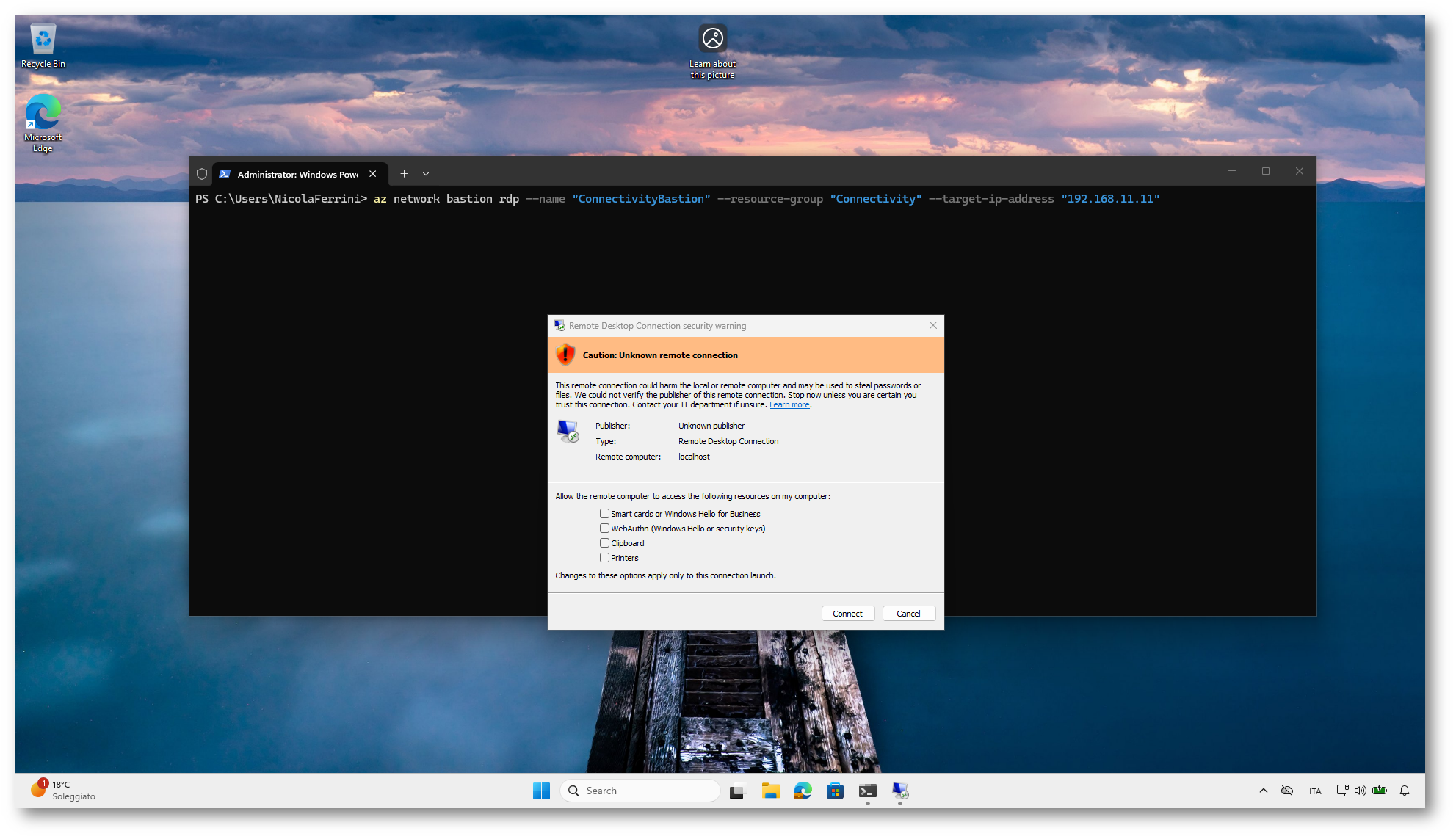Open Windows Start menu
The height and width of the screenshot is (839, 1456).
pos(541,791)
